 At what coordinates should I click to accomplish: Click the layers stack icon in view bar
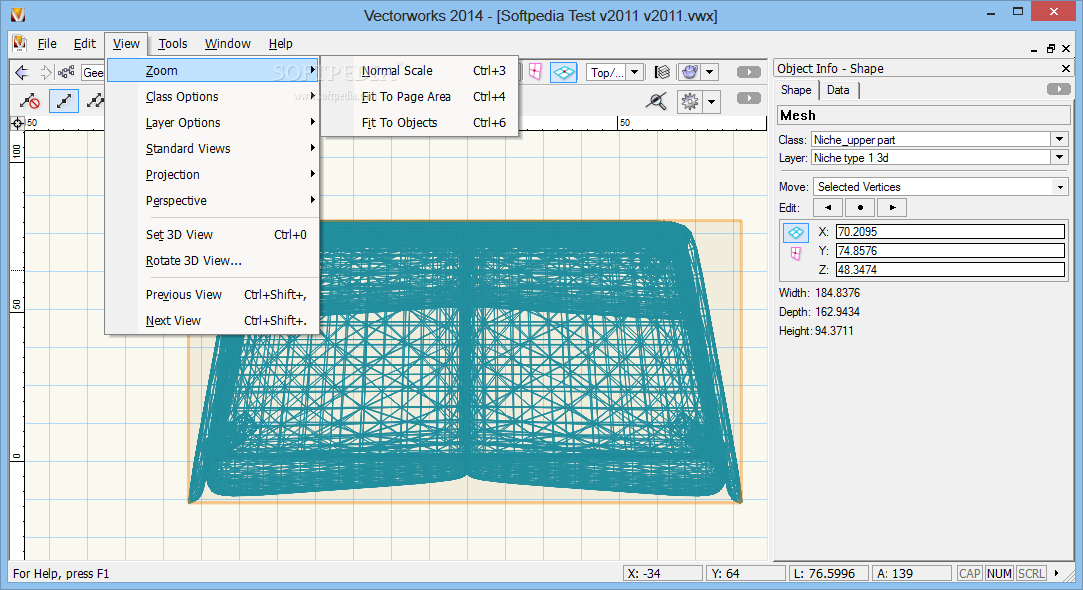[x=662, y=72]
